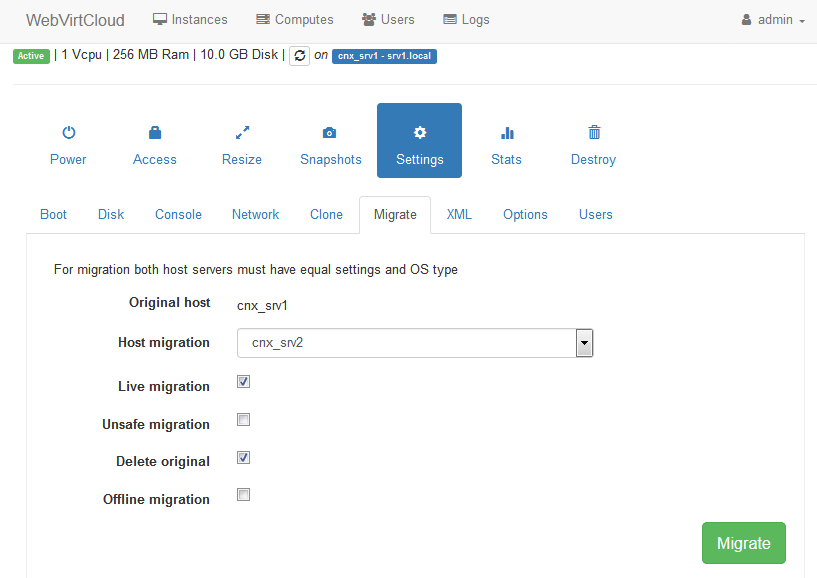
Task: Open the Snapshots camera icon
Action: click(x=330, y=132)
